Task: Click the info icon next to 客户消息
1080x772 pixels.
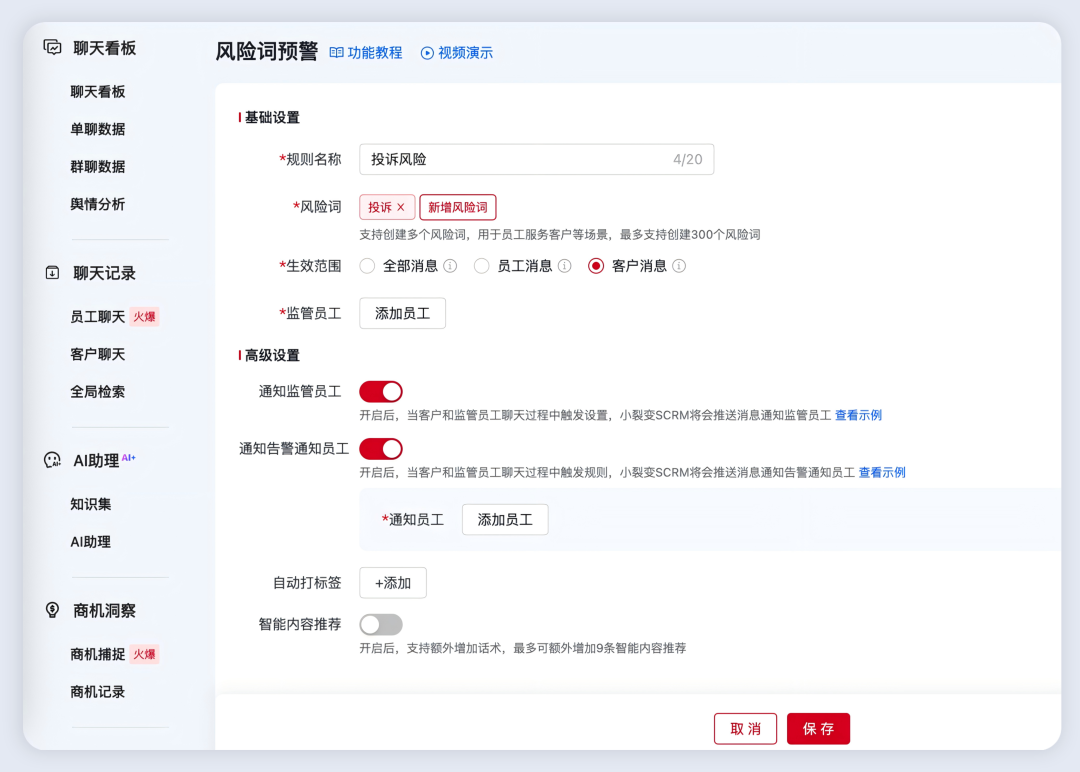Action: point(679,266)
